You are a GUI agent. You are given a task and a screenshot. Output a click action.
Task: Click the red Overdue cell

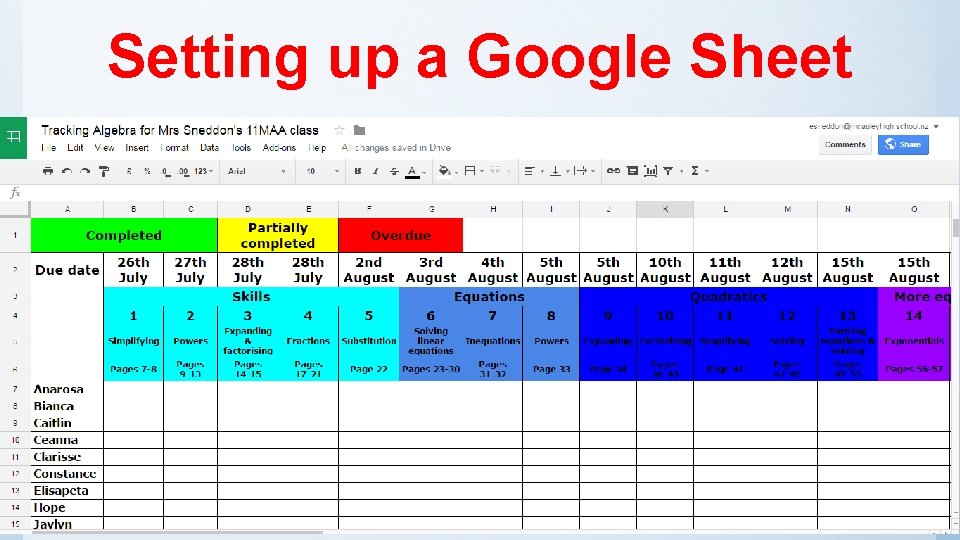pos(401,235)
